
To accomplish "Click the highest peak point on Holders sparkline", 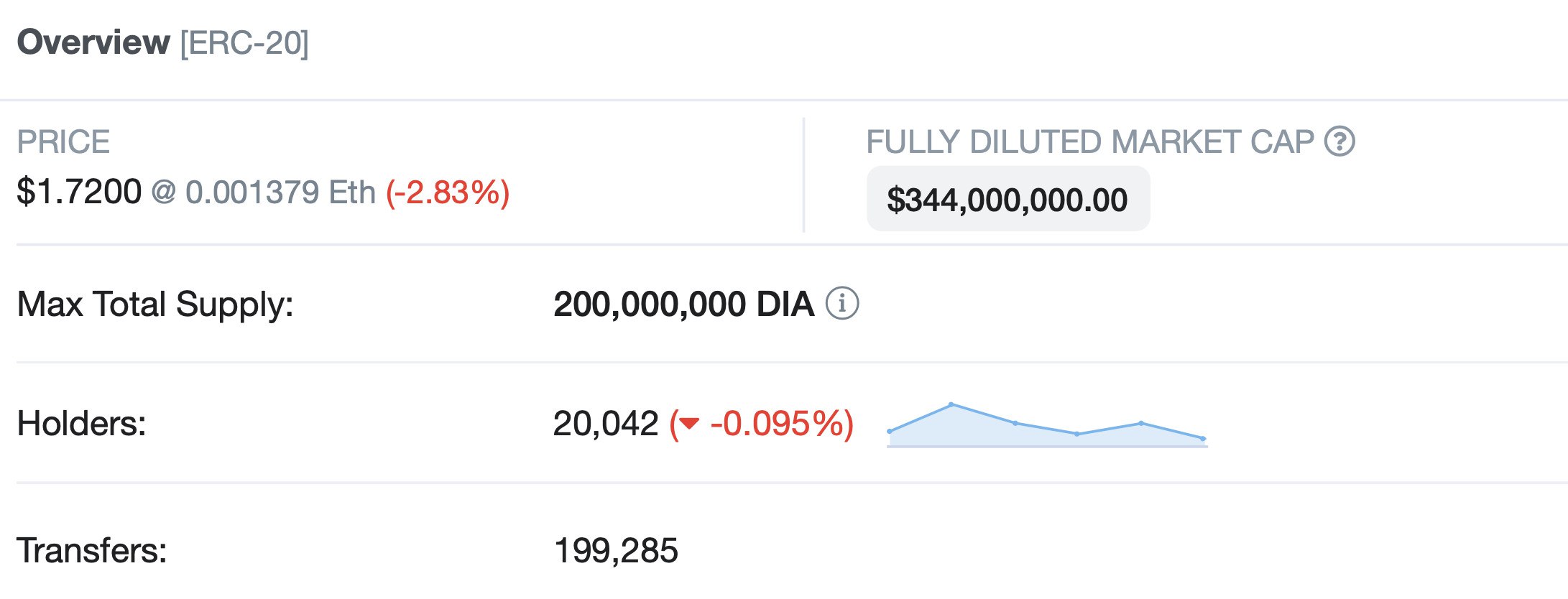I will click(x=951, y=405).
